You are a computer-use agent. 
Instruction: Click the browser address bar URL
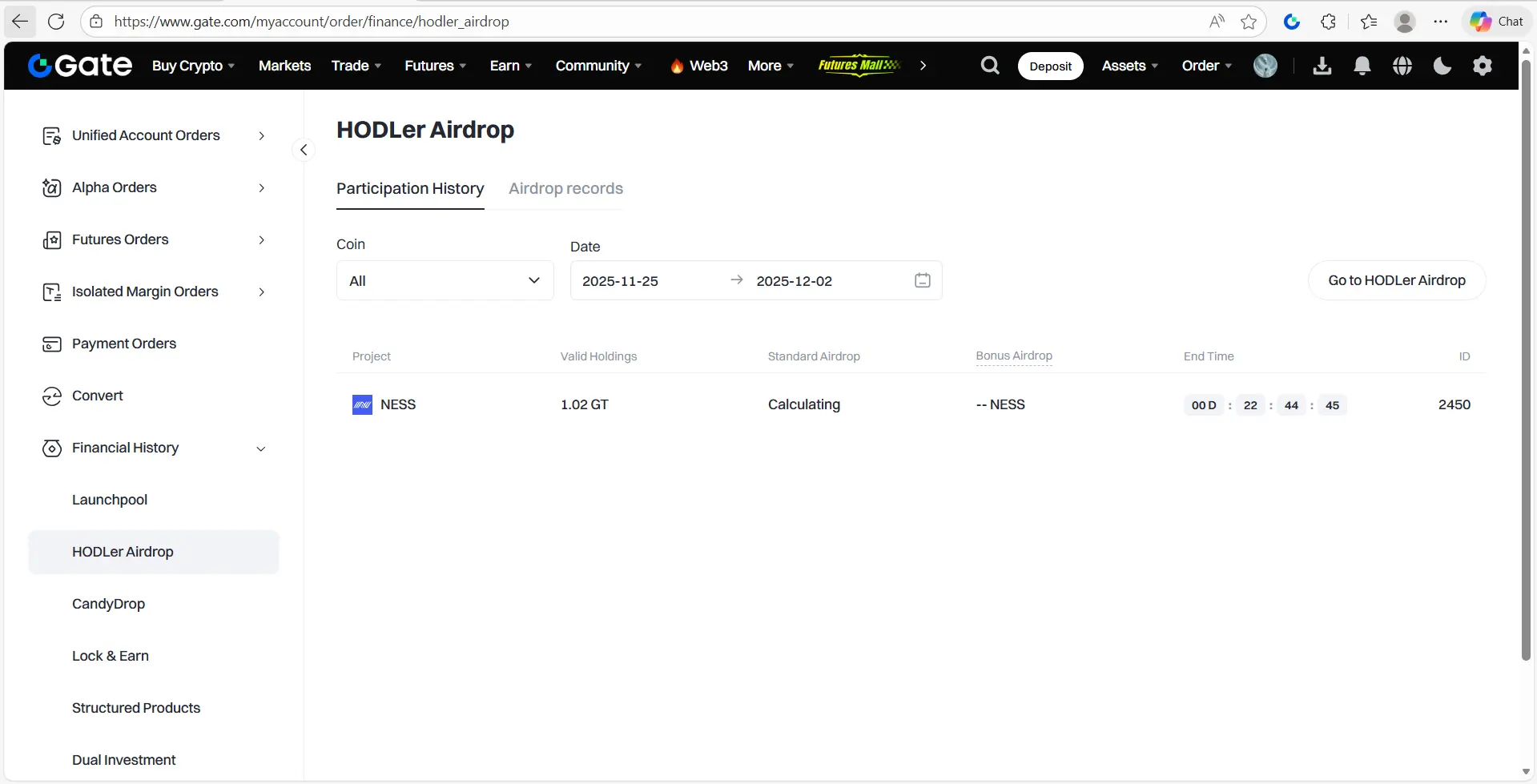tap(312, 22)
